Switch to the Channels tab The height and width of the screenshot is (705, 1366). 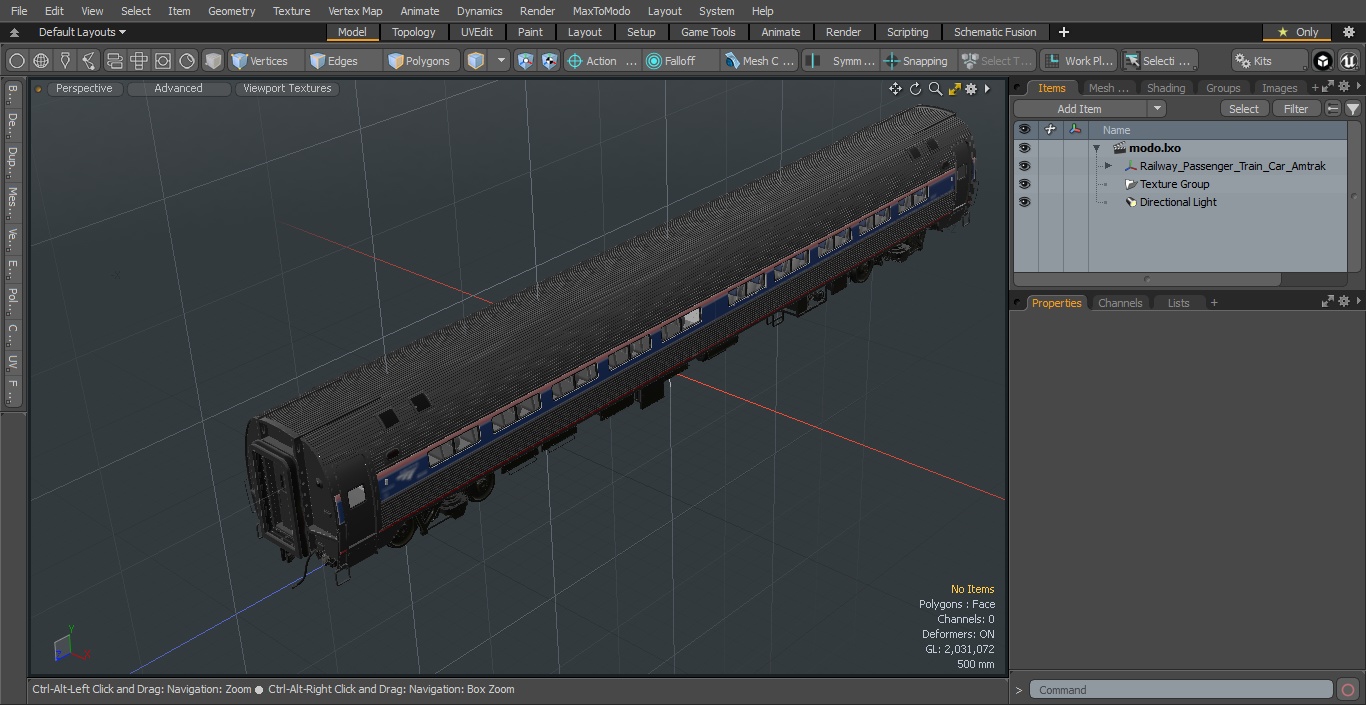click(1119, 303)
